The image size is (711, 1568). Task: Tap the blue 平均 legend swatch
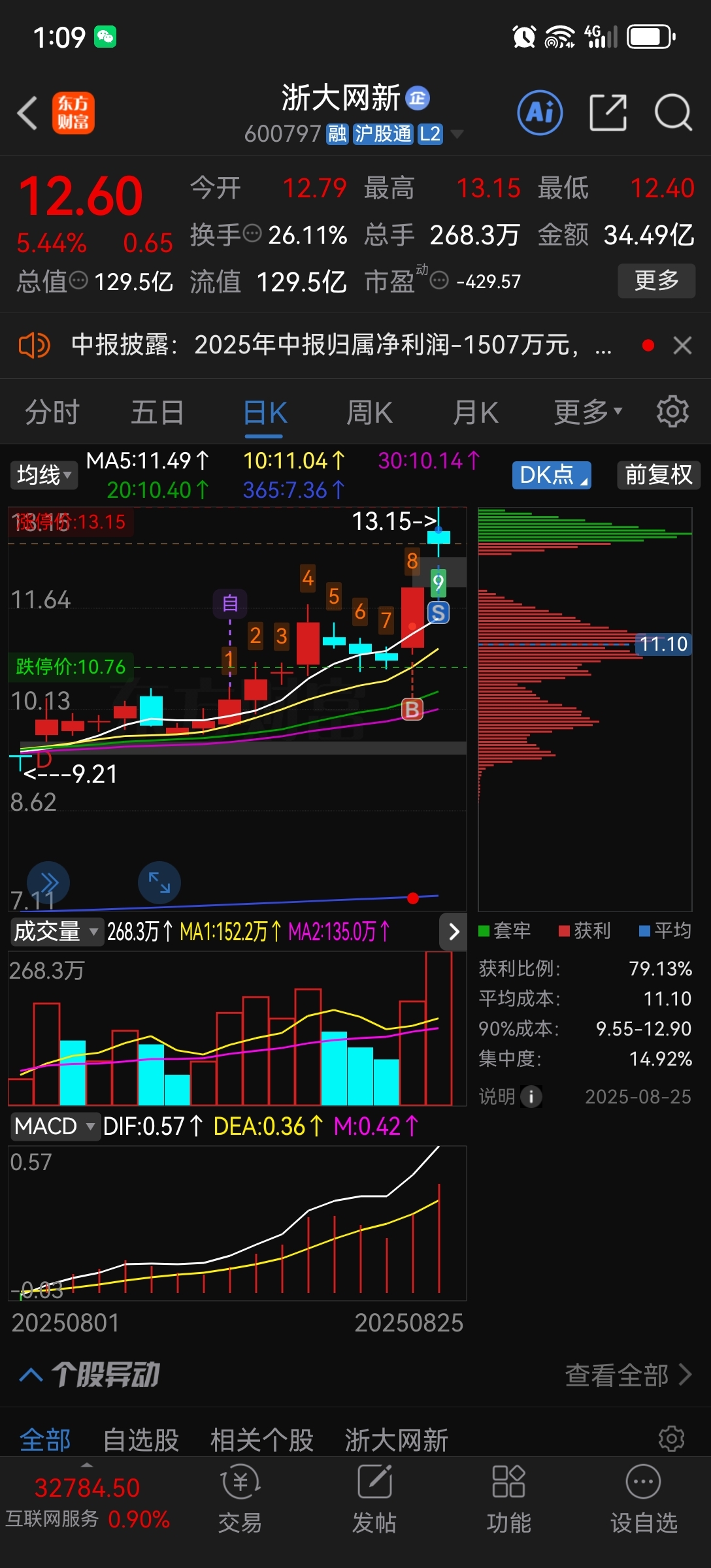(645, 931)
